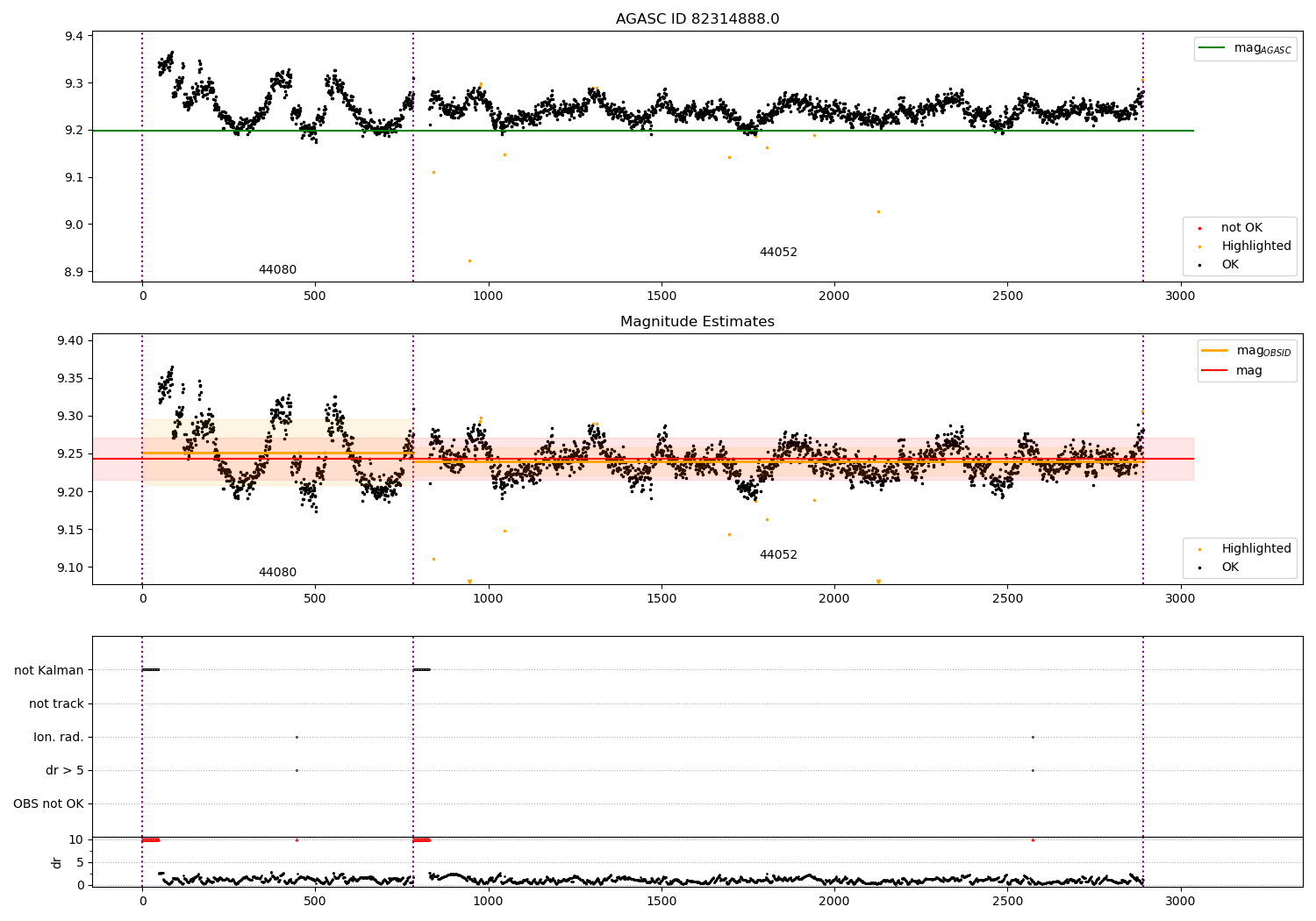This screenshot has width=1316, height=921.
Task: Click the Ion. rad. data point near x=2575
Action: (x=1033, y=737)
